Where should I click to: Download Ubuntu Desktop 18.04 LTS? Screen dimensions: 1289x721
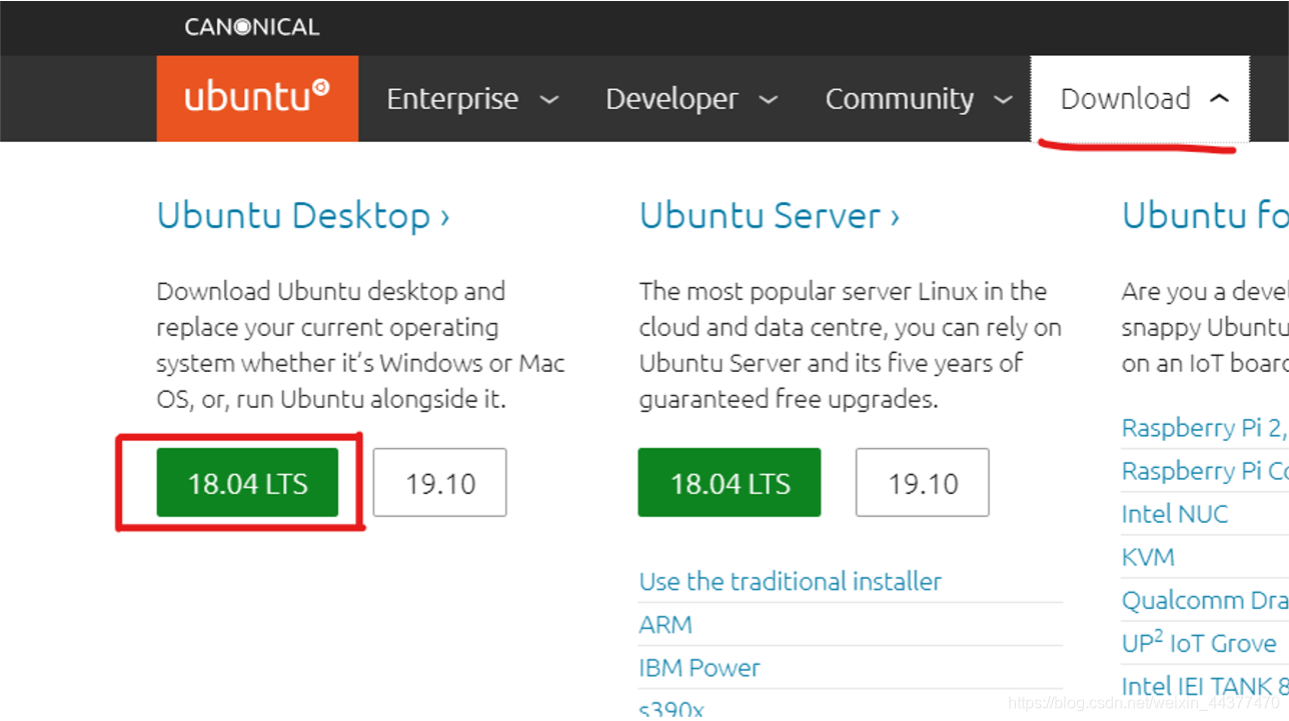[x=247, y=483]
